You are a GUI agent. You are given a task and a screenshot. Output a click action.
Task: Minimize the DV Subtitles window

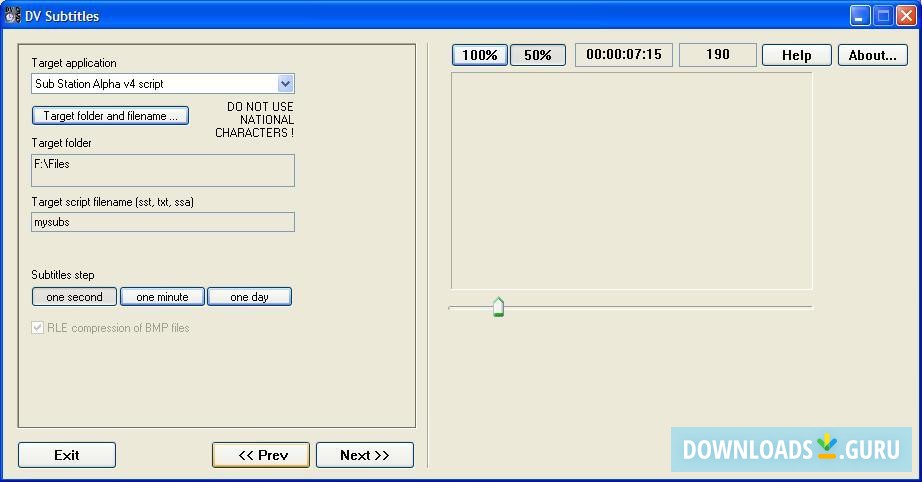pyautogui.click(x=860, y=16)
